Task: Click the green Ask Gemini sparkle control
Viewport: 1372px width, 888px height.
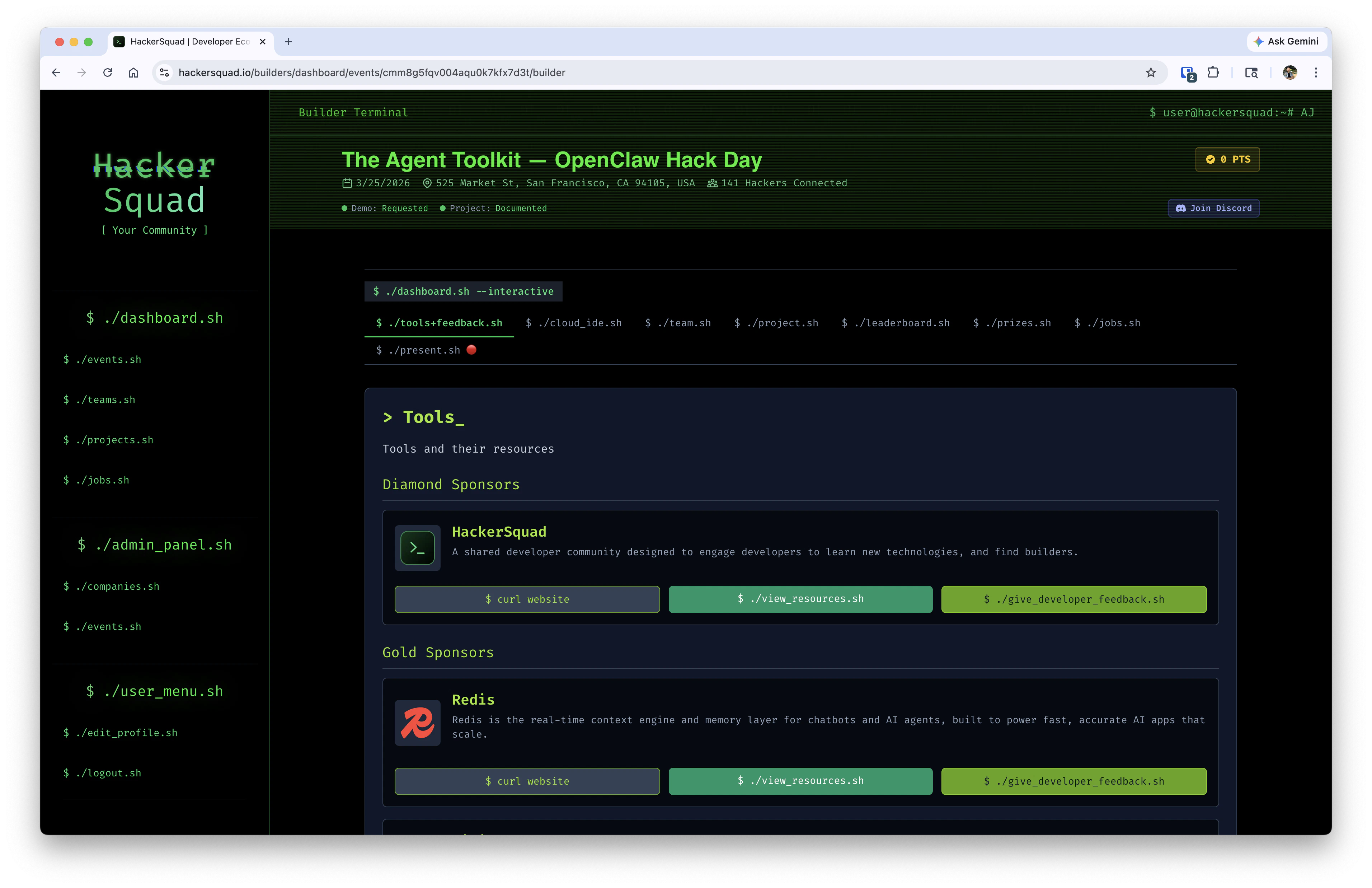Action: click(x=1258, y=41)
